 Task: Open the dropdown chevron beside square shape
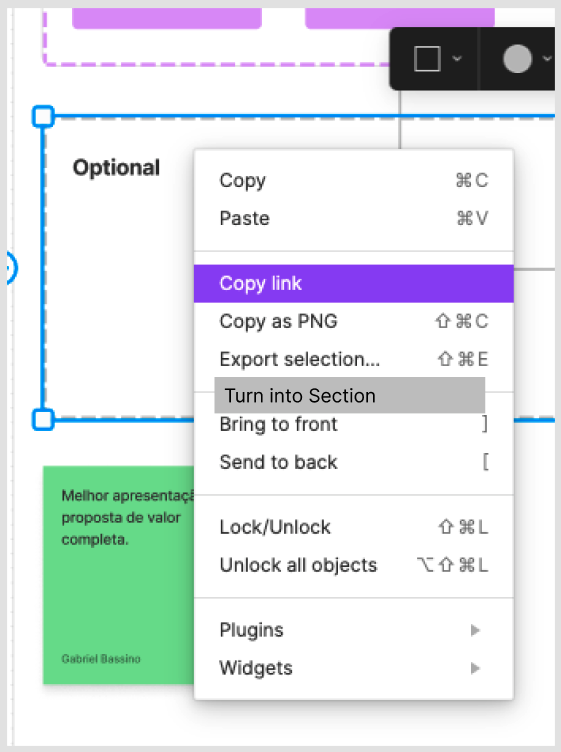(x=457, y=59)
